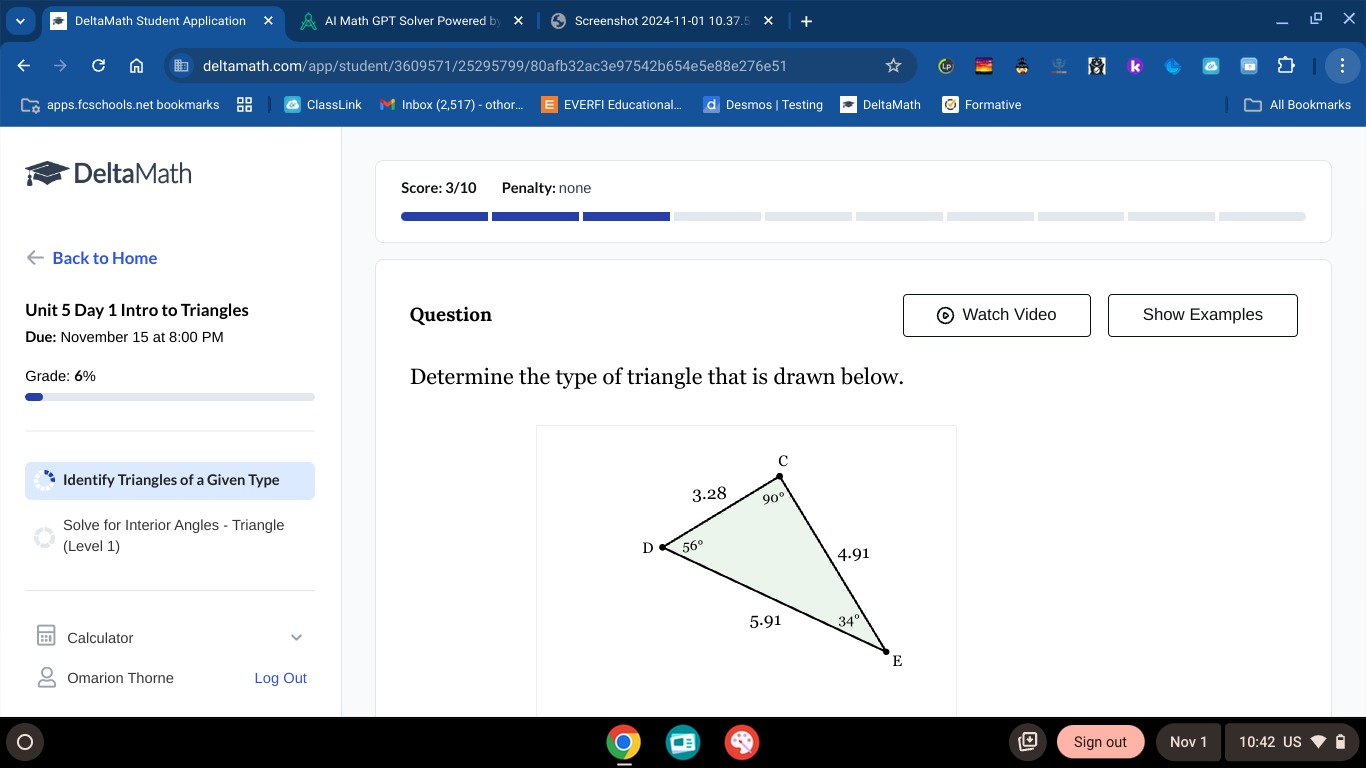
Task: Click the triangle diagram image
Action: [746, 570]
